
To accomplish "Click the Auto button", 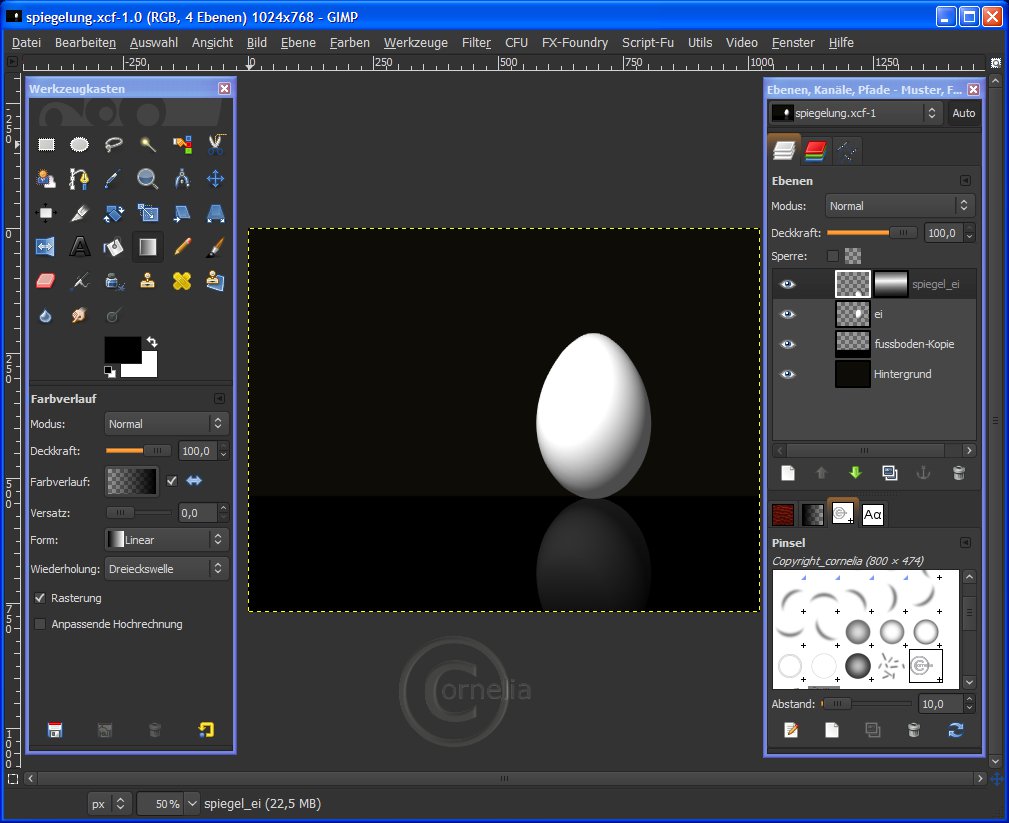I will point(963,113).
